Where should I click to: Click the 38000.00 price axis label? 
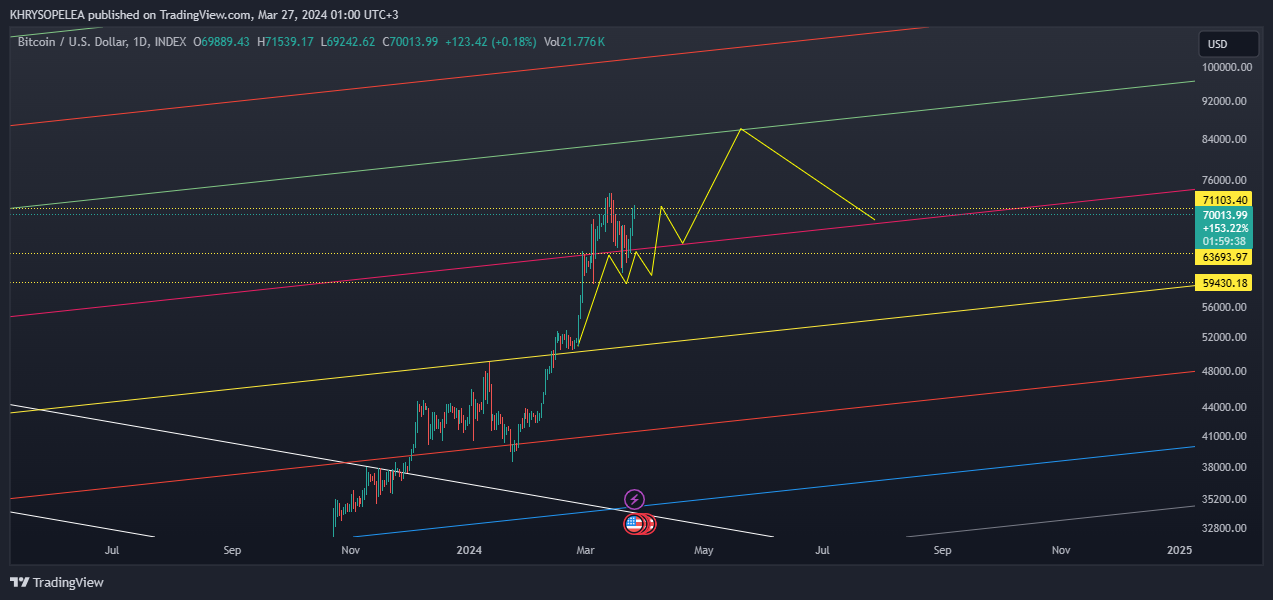[x=1226, y=467]
